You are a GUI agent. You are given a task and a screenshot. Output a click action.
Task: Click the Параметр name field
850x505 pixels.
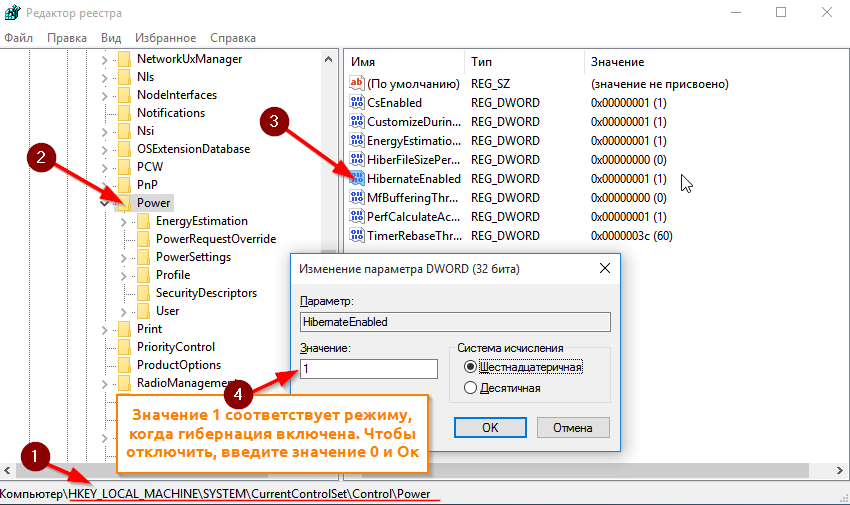click(x=455, y=322)
